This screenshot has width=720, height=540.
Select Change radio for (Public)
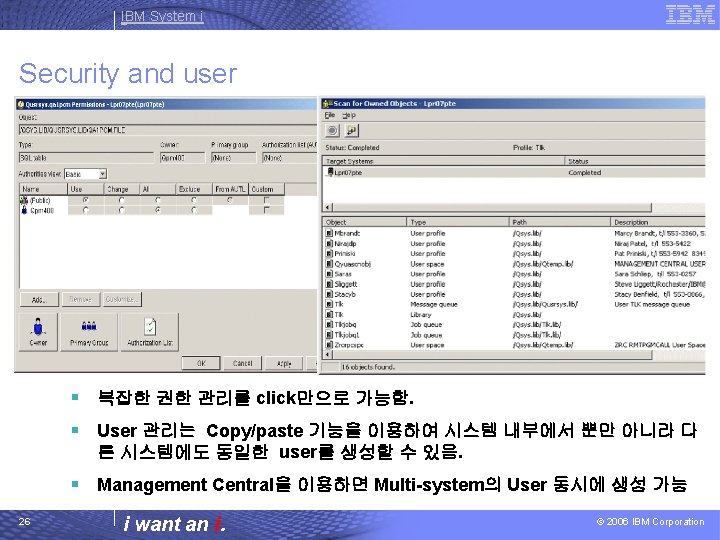pos(122,200)
